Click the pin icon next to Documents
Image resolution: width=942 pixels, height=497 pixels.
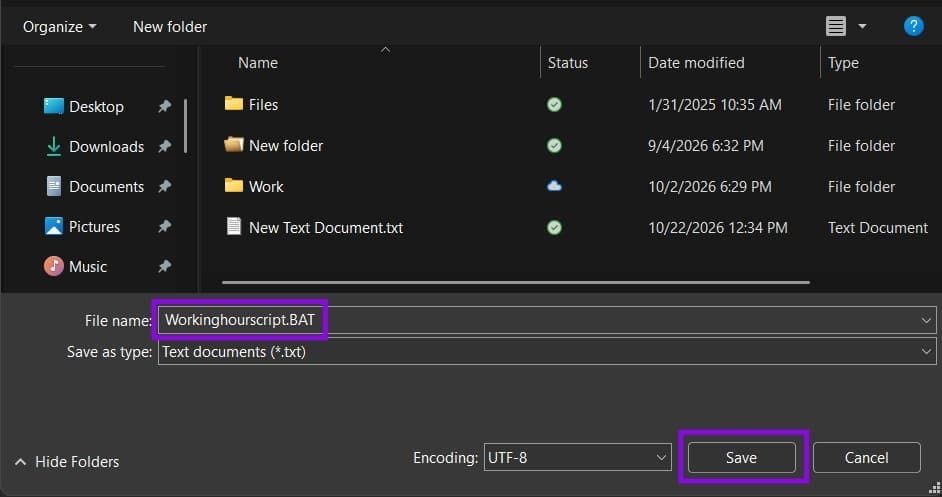pos(164,186)
